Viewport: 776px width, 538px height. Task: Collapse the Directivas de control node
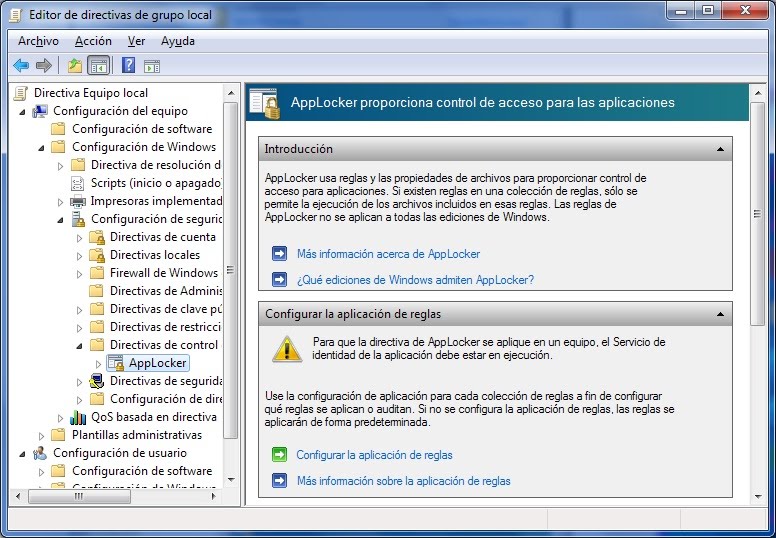79,346
